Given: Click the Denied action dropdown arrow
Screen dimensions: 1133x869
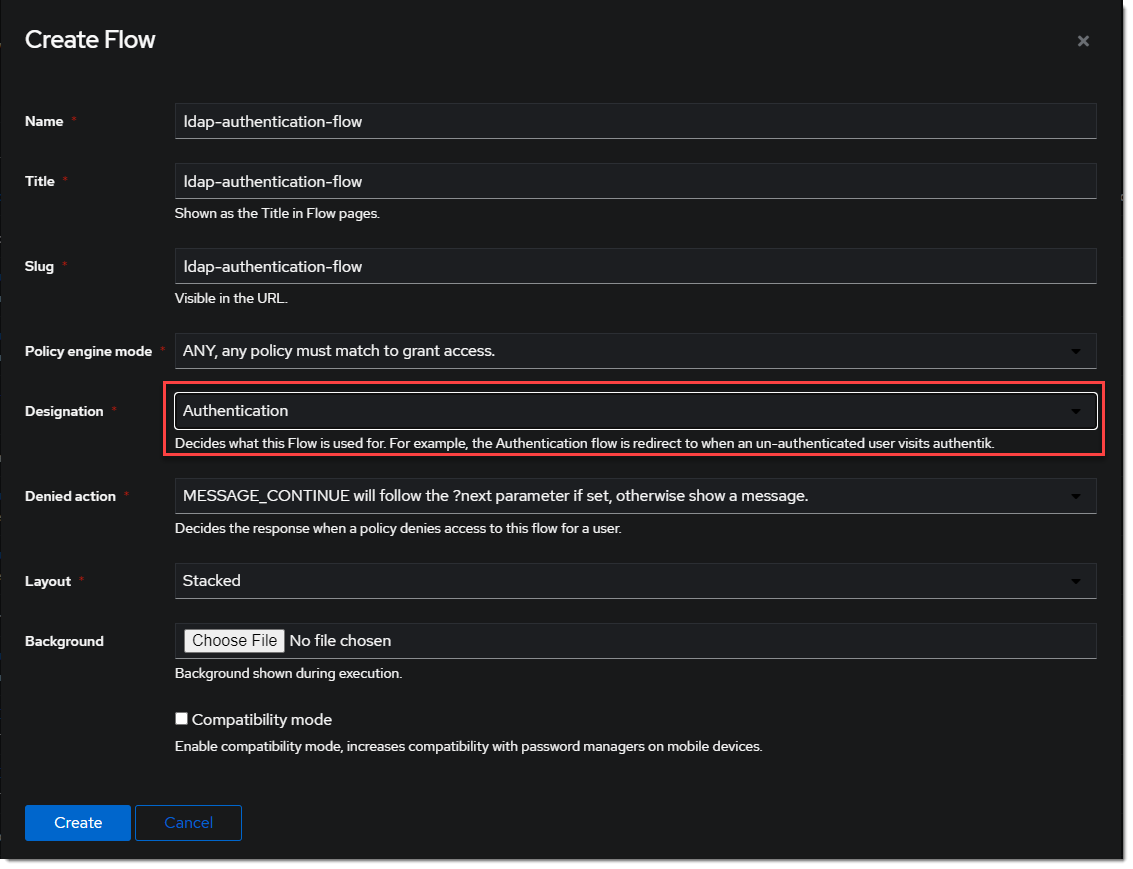Looking at the screenshot, I should (x=1076, y=497).
